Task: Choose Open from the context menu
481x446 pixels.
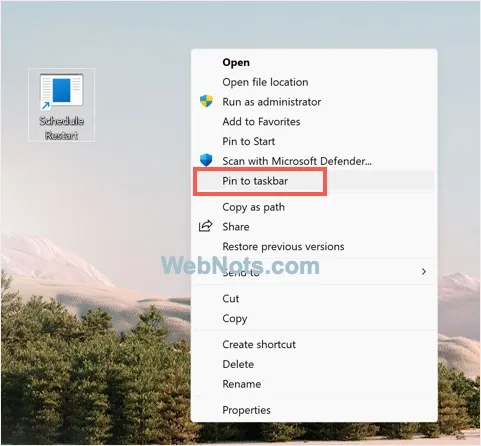Action: [236, 62]
